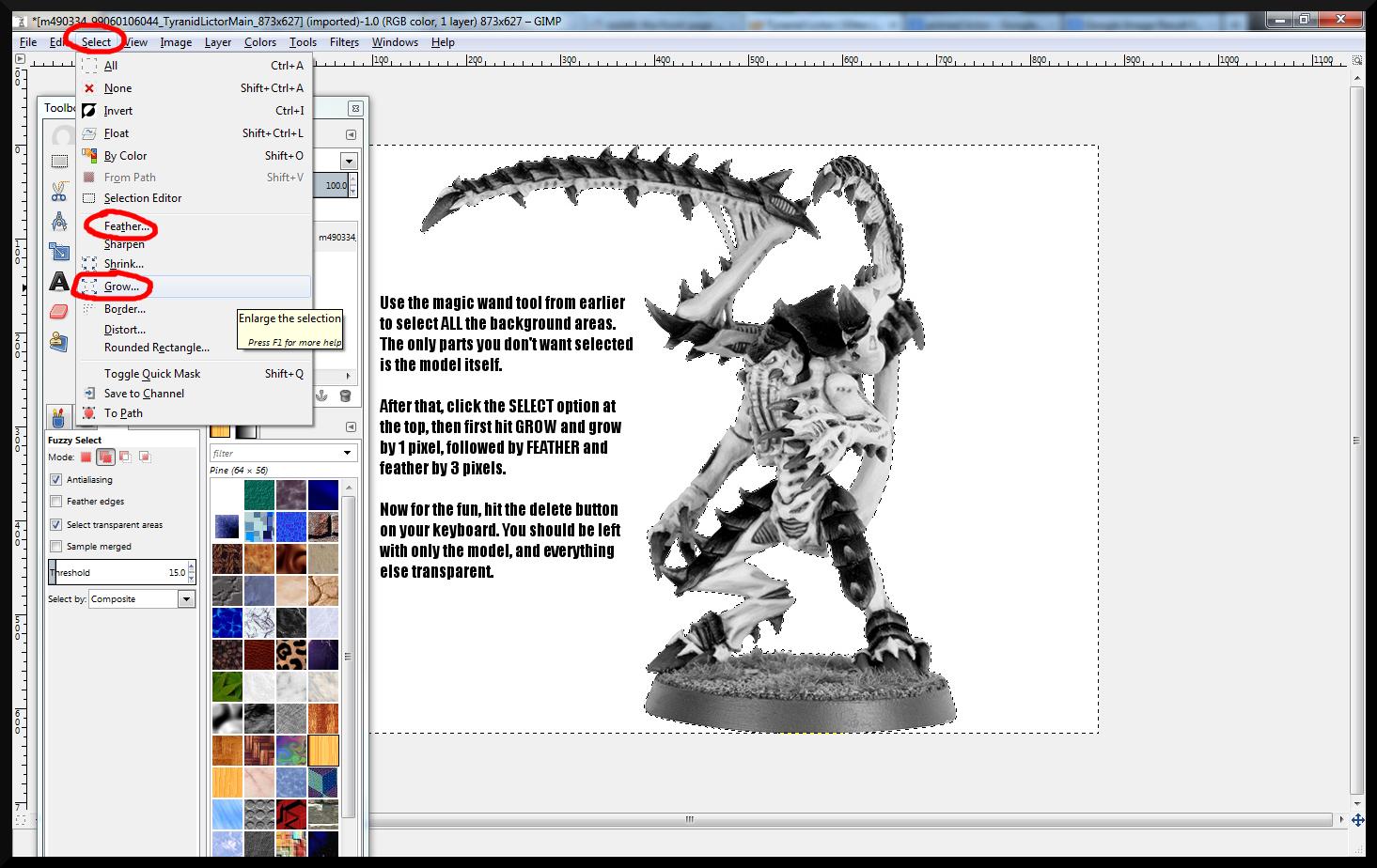
Task: Switch to the Gradients tab
Action: pos(245,431)
